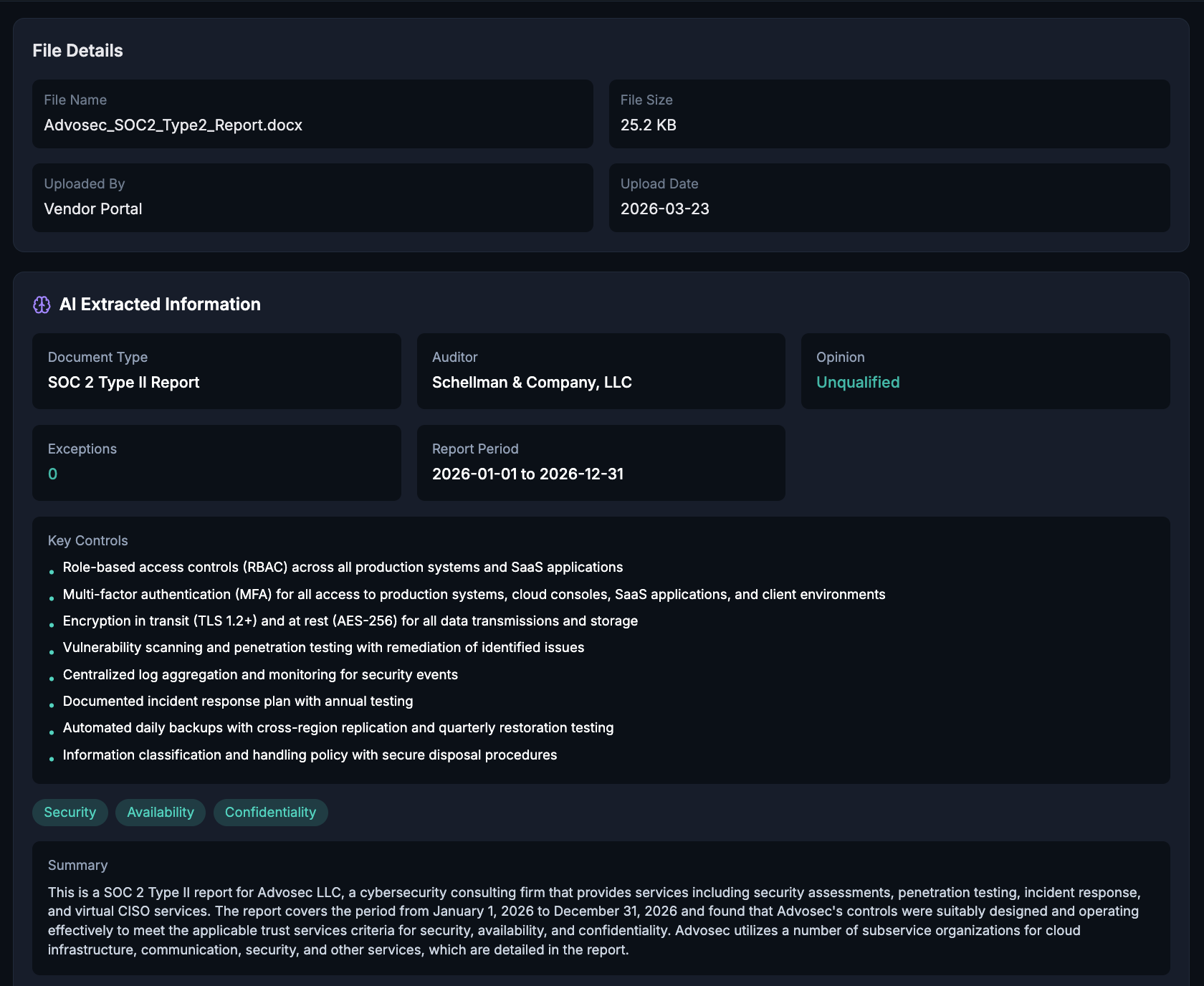Select the Vendor Portal uploader value

(x=93, y=209)
